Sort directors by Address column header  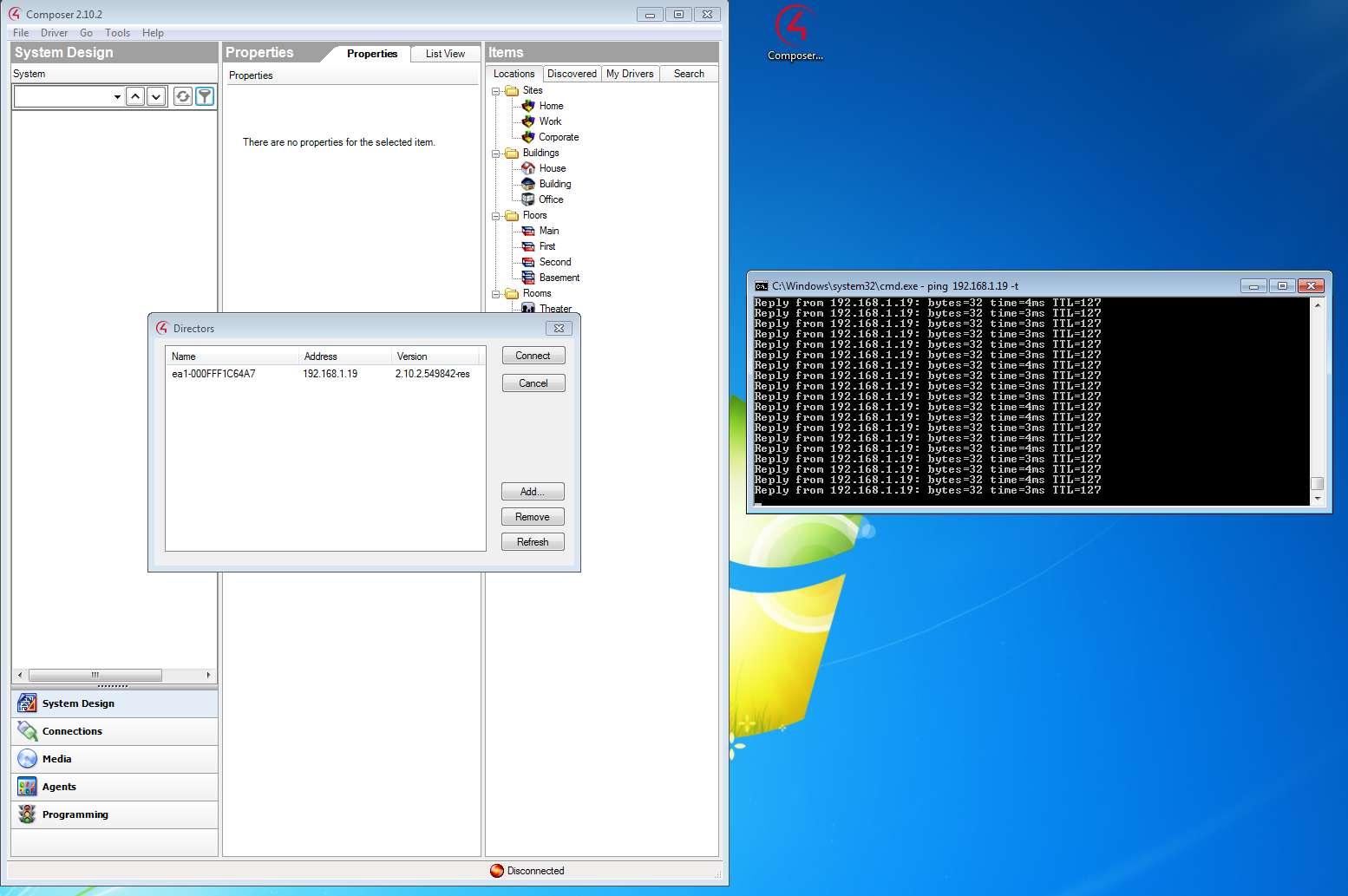click(x=345, y=356)
